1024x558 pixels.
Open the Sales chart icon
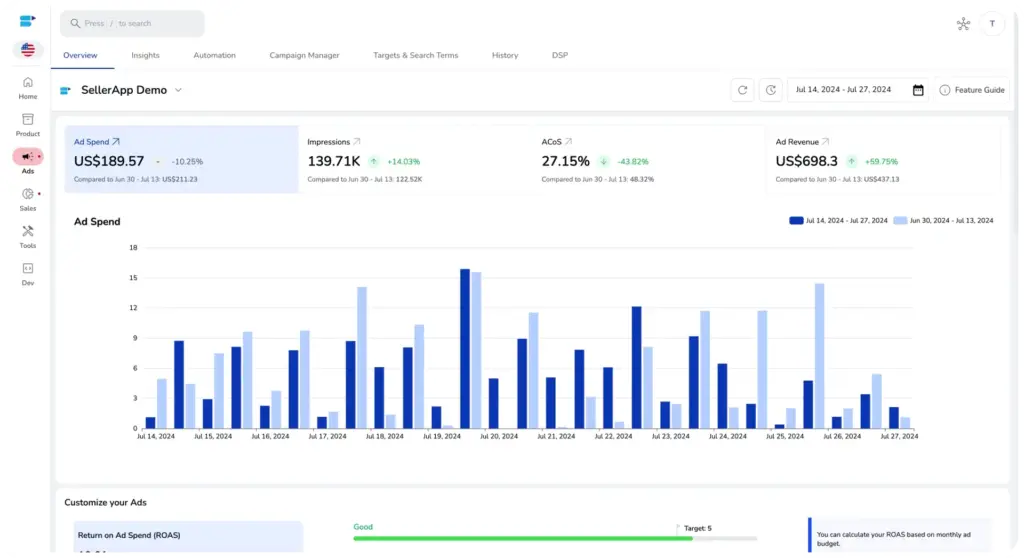point(28,194)
